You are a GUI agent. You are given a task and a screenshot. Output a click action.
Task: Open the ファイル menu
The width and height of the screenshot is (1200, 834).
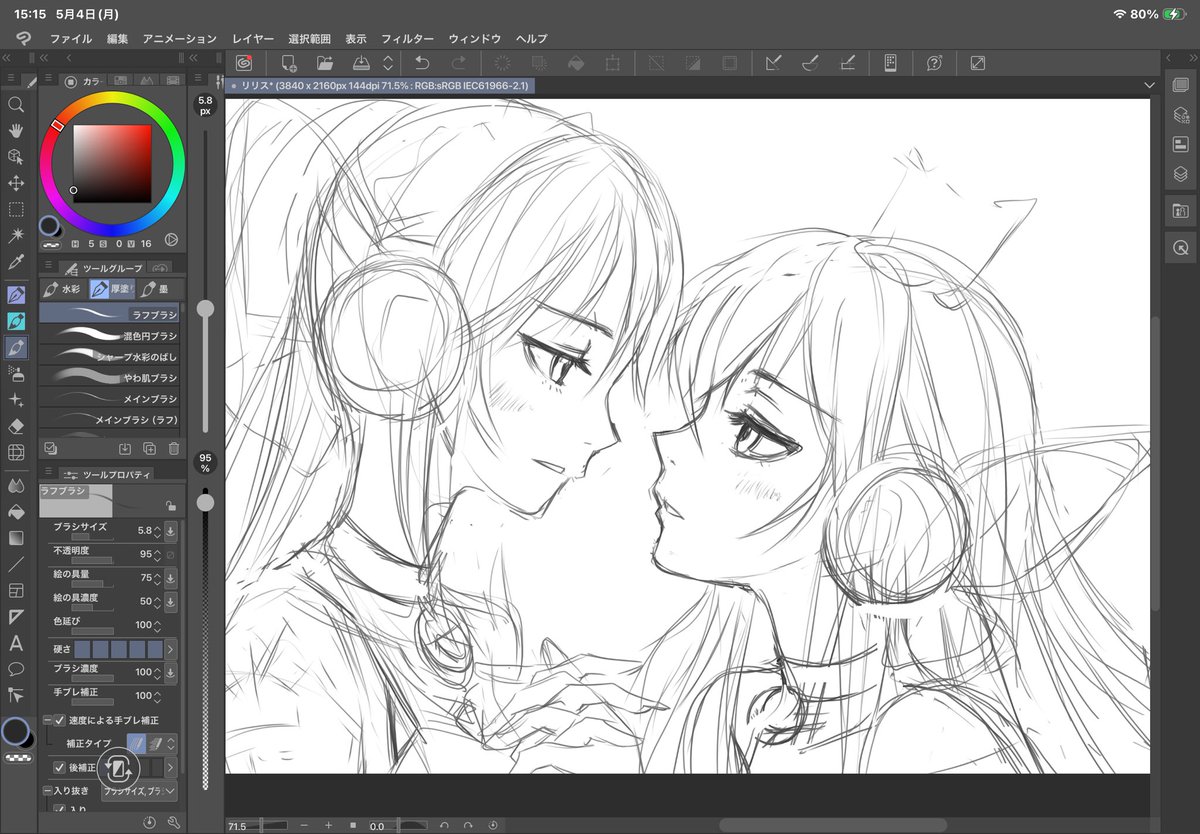point(71,38)
